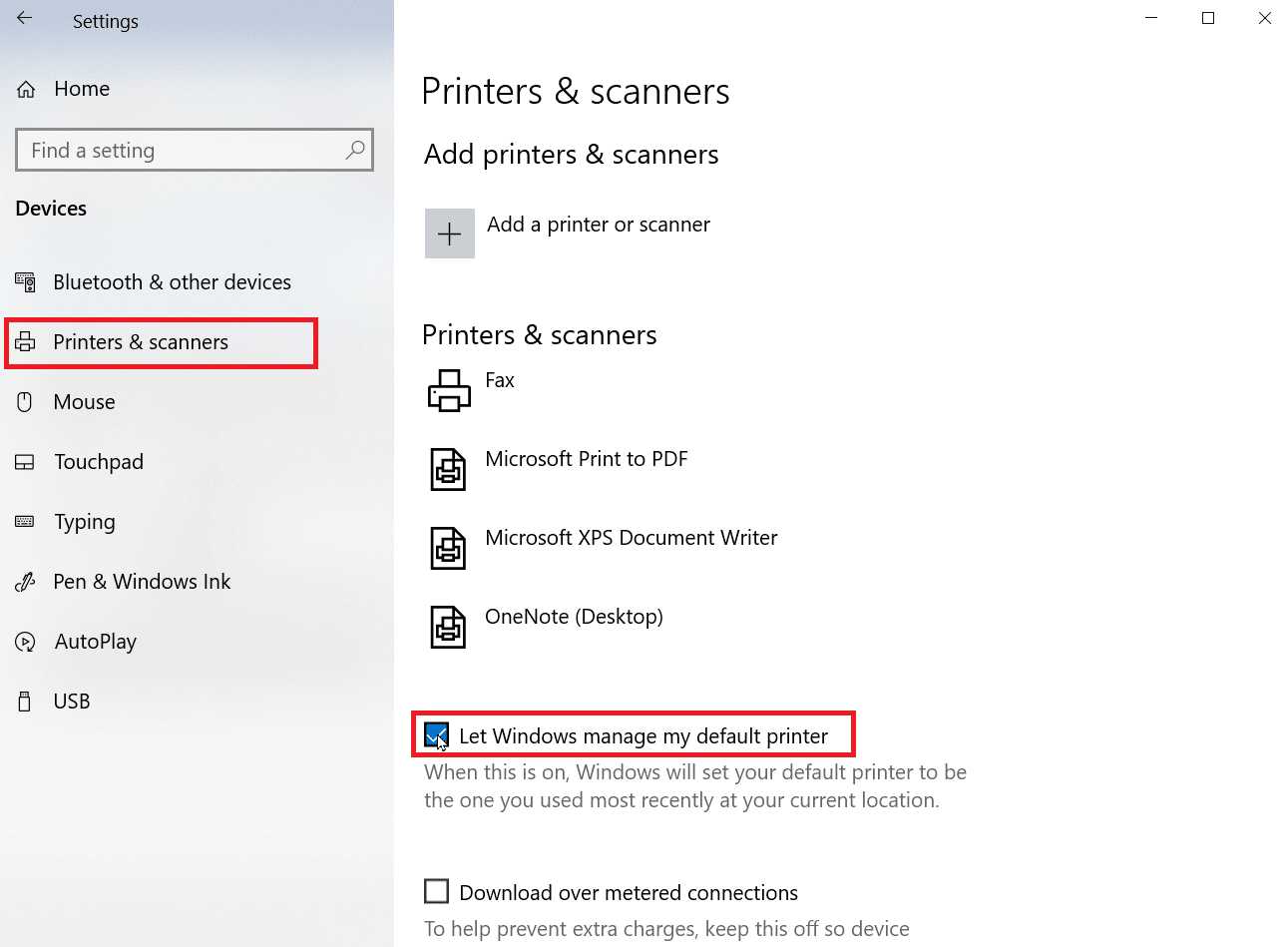Focus the Find a setting search box
1288x947 pixels.
click(195, 151)
